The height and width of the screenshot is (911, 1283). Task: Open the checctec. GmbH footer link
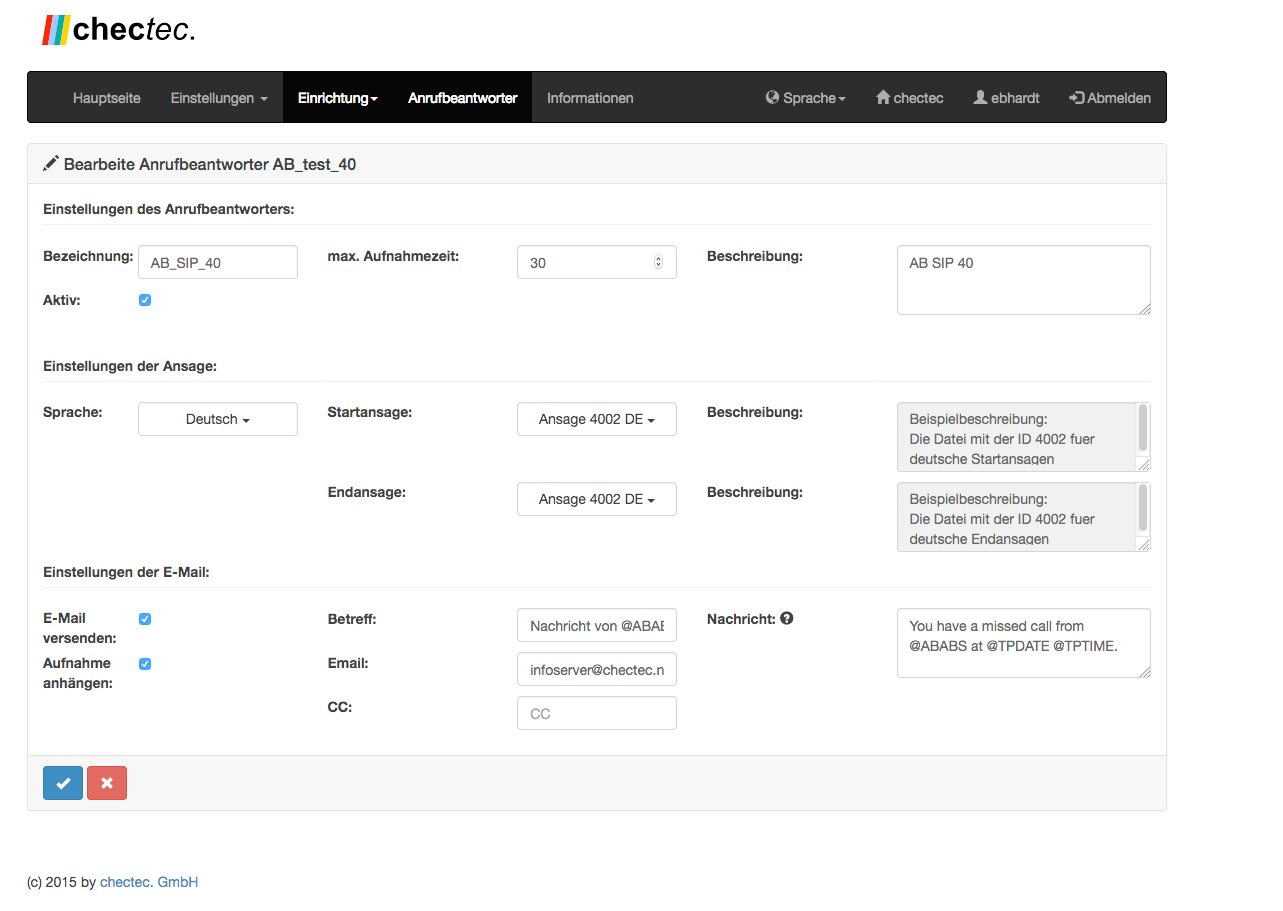(x=149, y=882)
